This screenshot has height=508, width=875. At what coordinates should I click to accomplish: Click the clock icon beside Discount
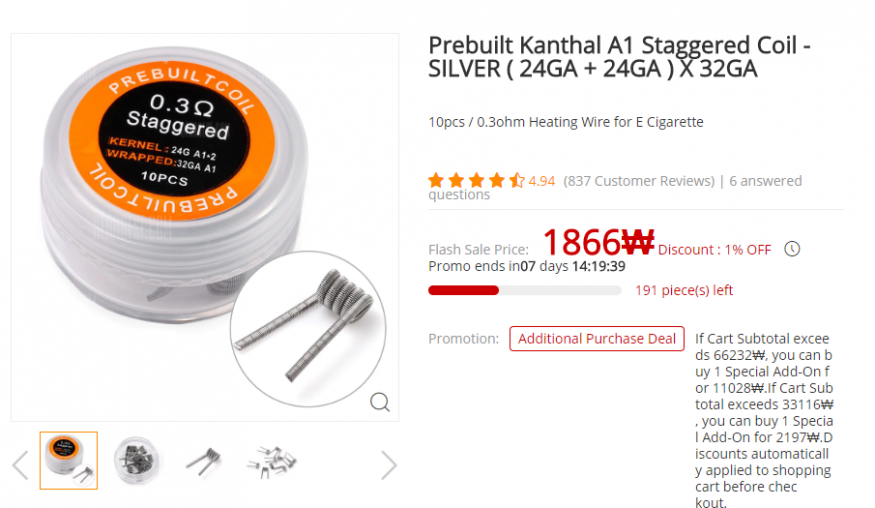[x=792, y=249]
